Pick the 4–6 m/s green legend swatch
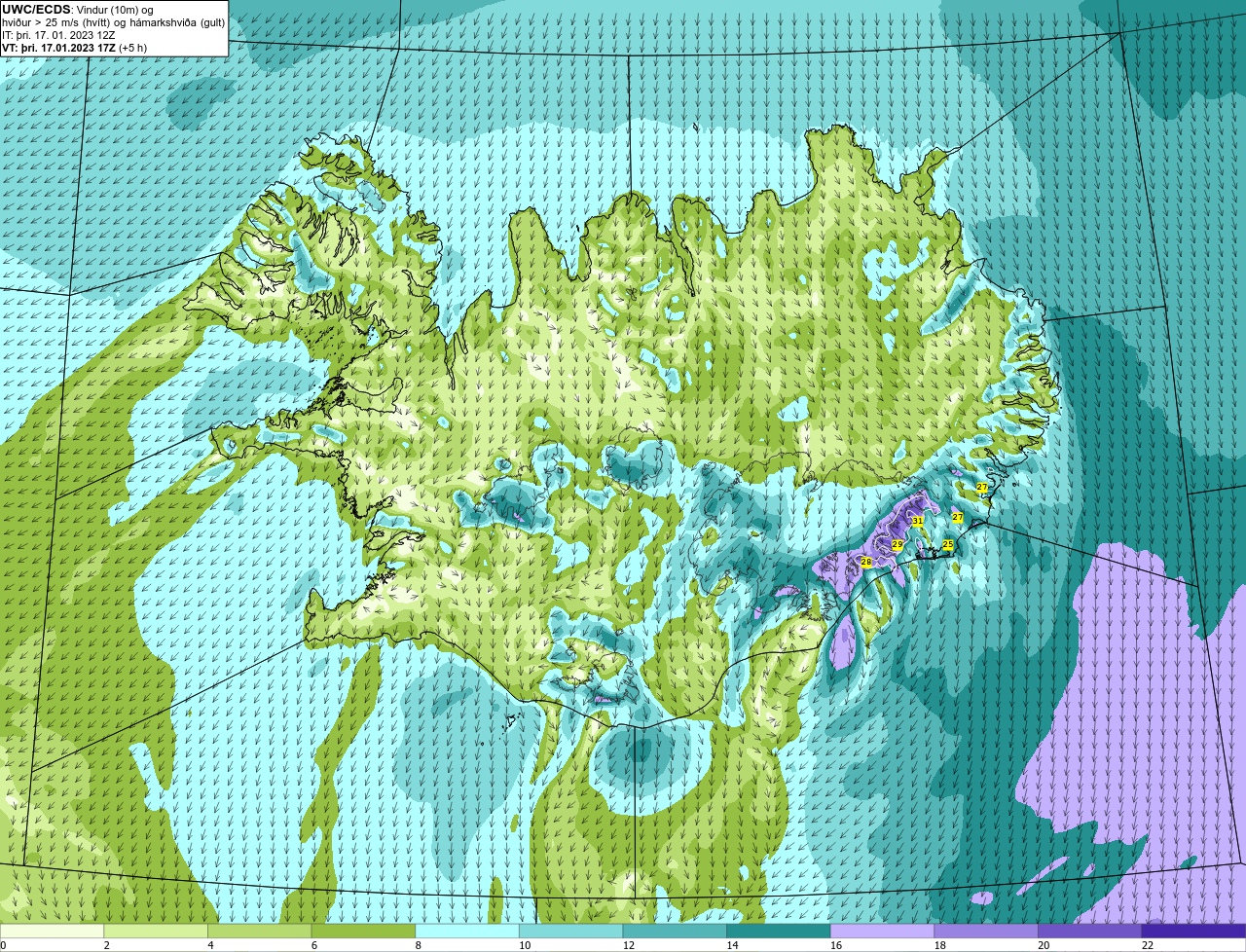Viewport: 1246px width, 952px height. [x=259, y=931]
